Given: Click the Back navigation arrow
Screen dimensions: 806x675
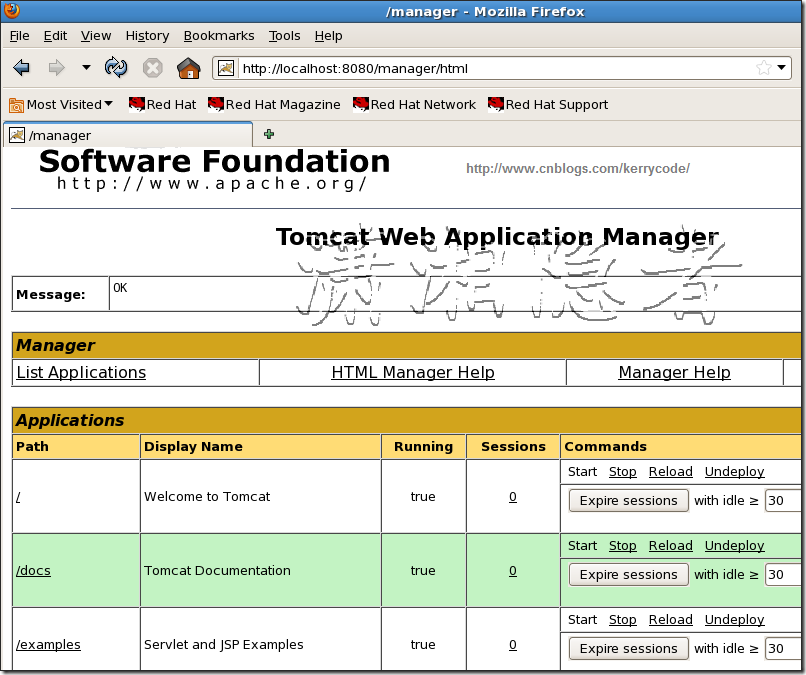Looking at the screenshot, I should [x=22, y=67].
